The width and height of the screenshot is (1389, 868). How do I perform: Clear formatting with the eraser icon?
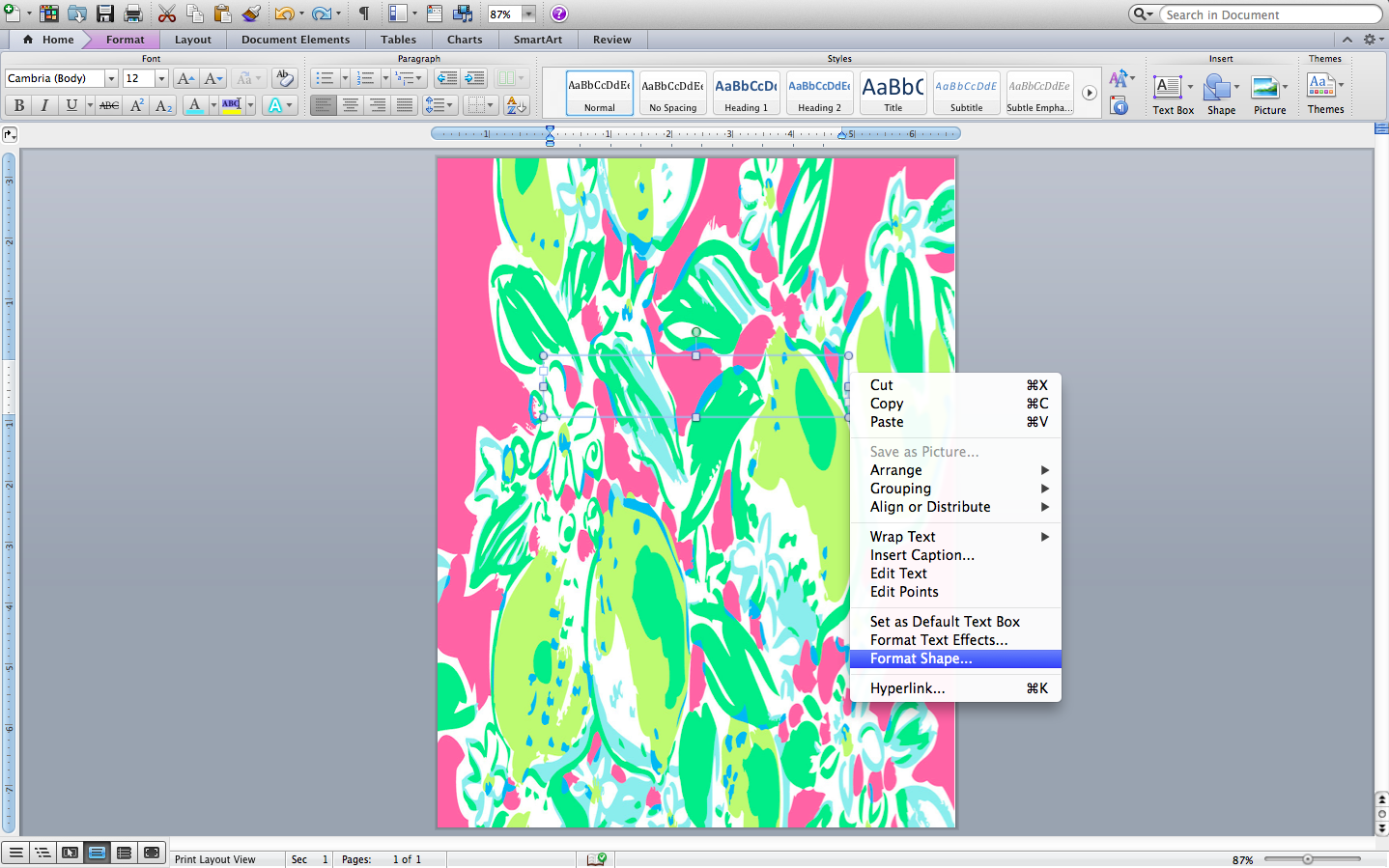point(284,78)
